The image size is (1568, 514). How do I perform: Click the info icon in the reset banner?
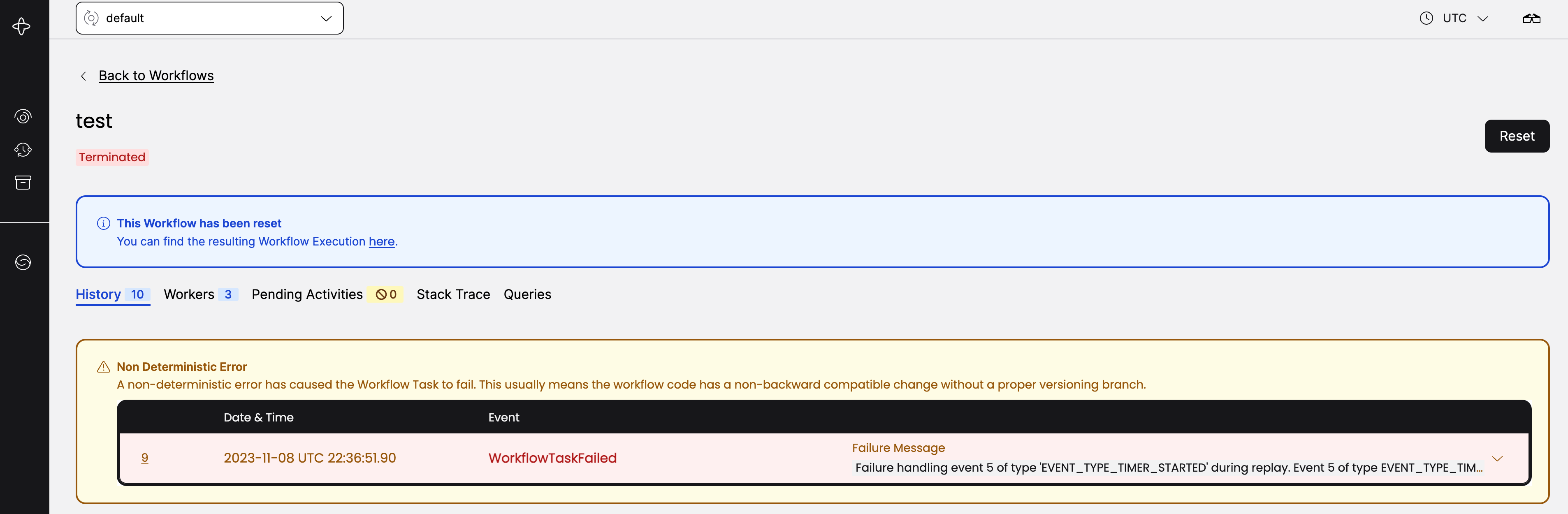(x=104, y=223)
